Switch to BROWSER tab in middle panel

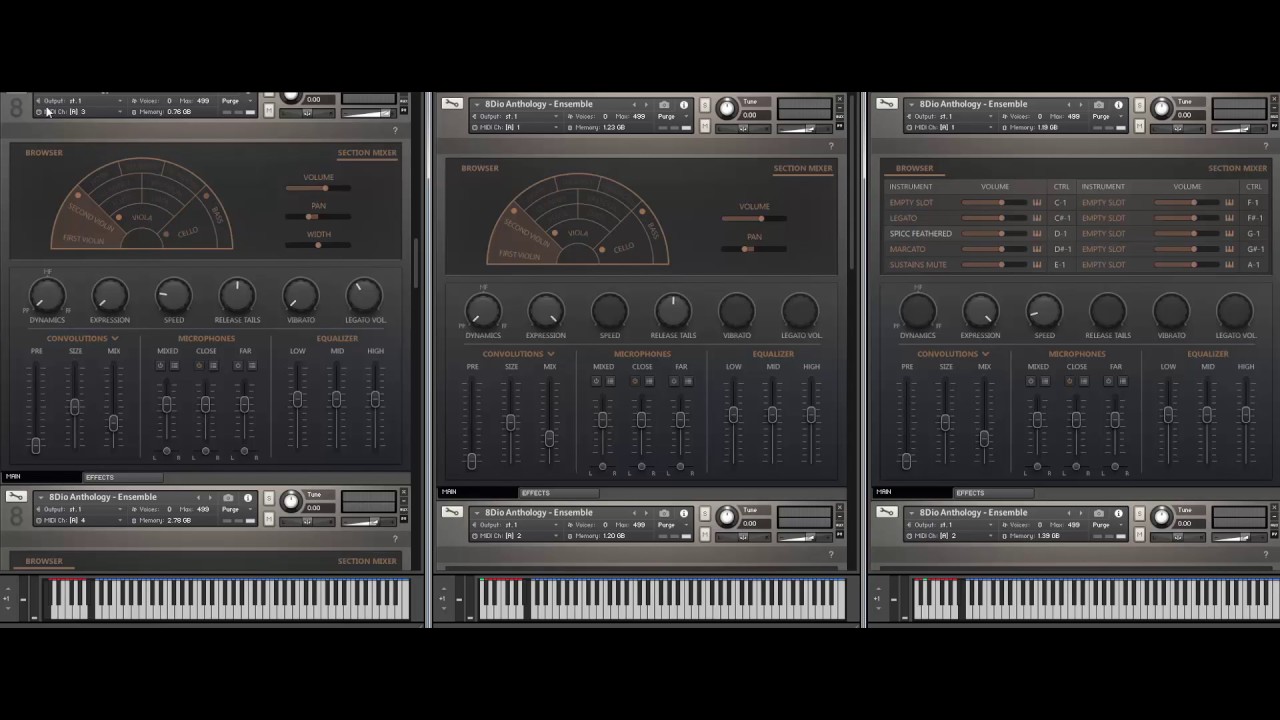point(480,168)
